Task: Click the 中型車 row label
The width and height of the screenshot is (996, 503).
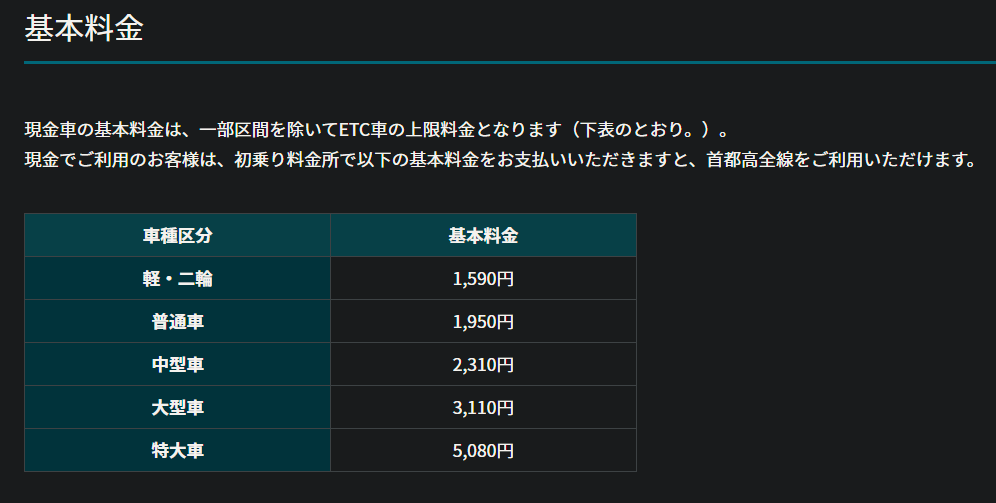Action: click(177, 365)
